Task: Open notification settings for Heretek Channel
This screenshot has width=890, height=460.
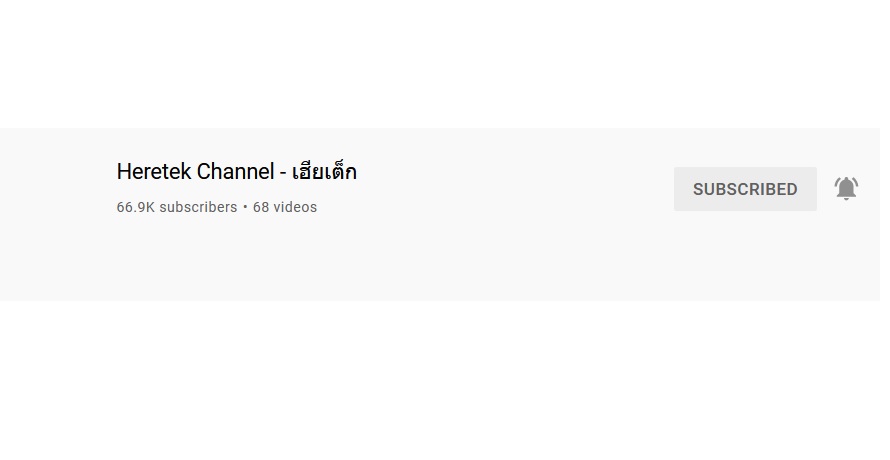Action: [x=846, y=189]
